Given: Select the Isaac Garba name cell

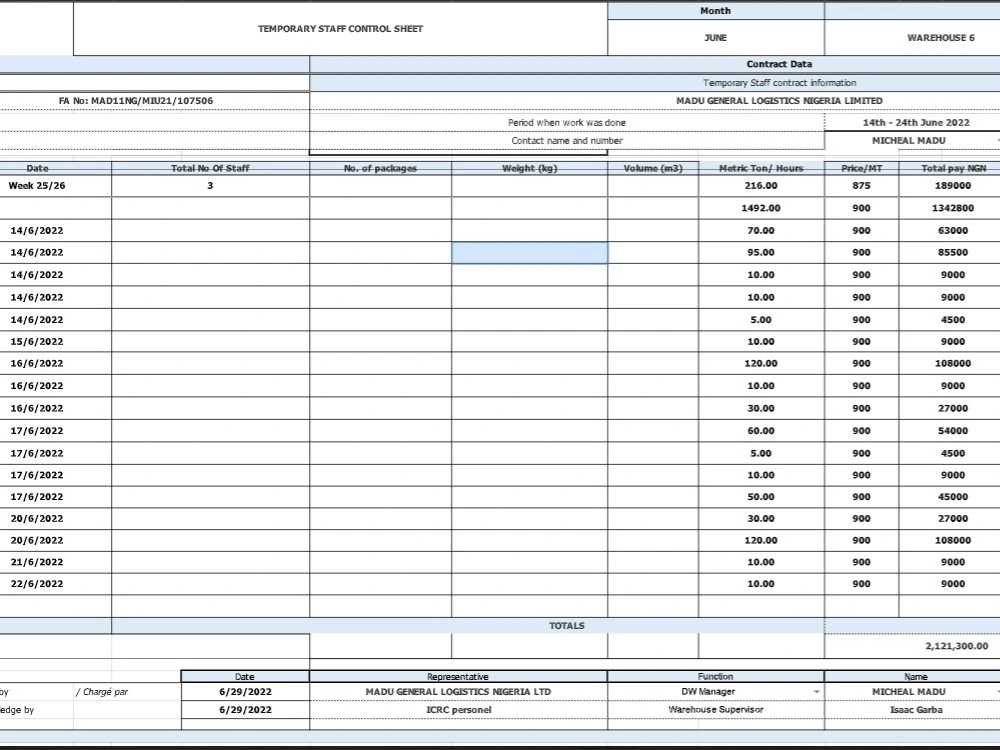Looking at the screenshot, I should point(913,710).
